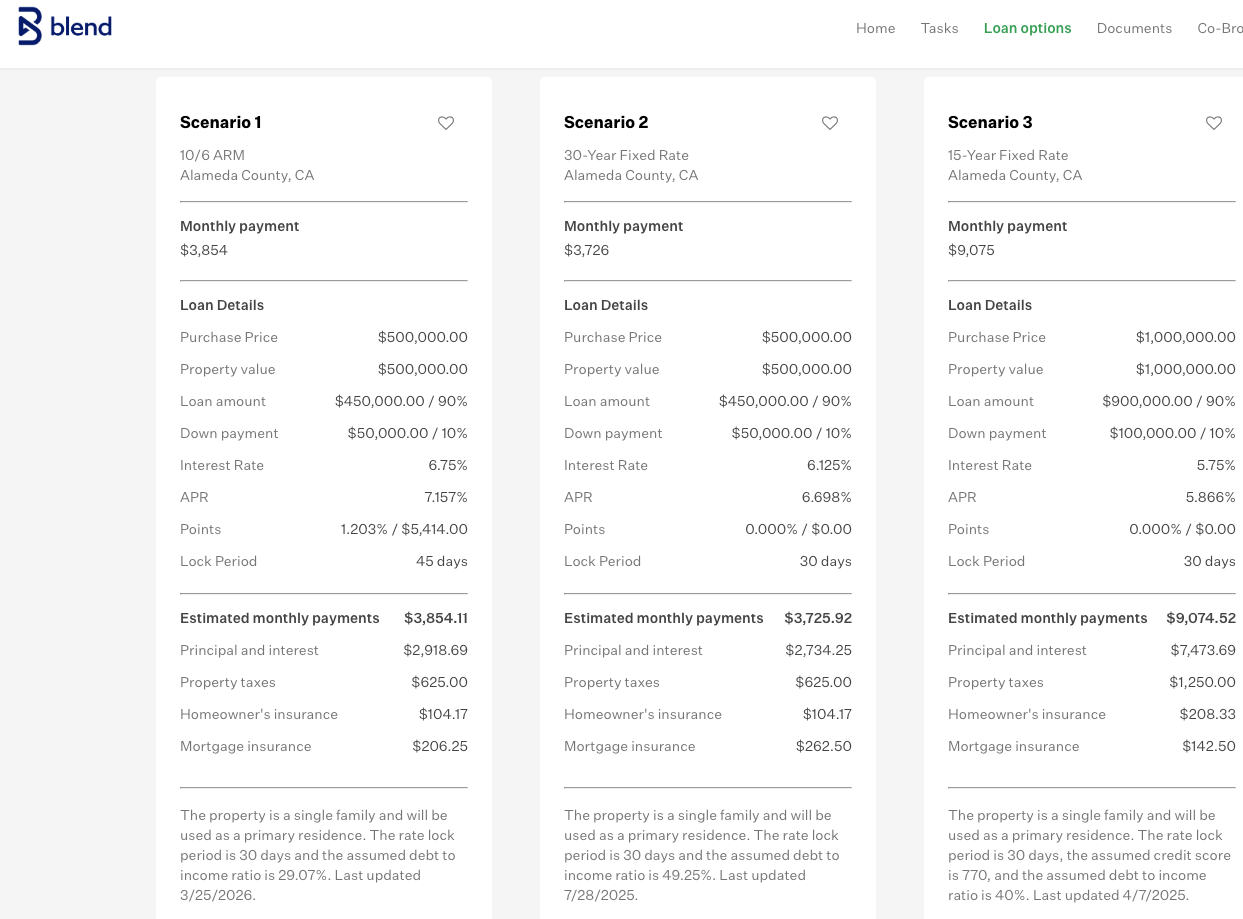The height and width of the screenshot is (919, 1243).
Task: Open the Tasks tab
Action: click(x=940, y=28)
